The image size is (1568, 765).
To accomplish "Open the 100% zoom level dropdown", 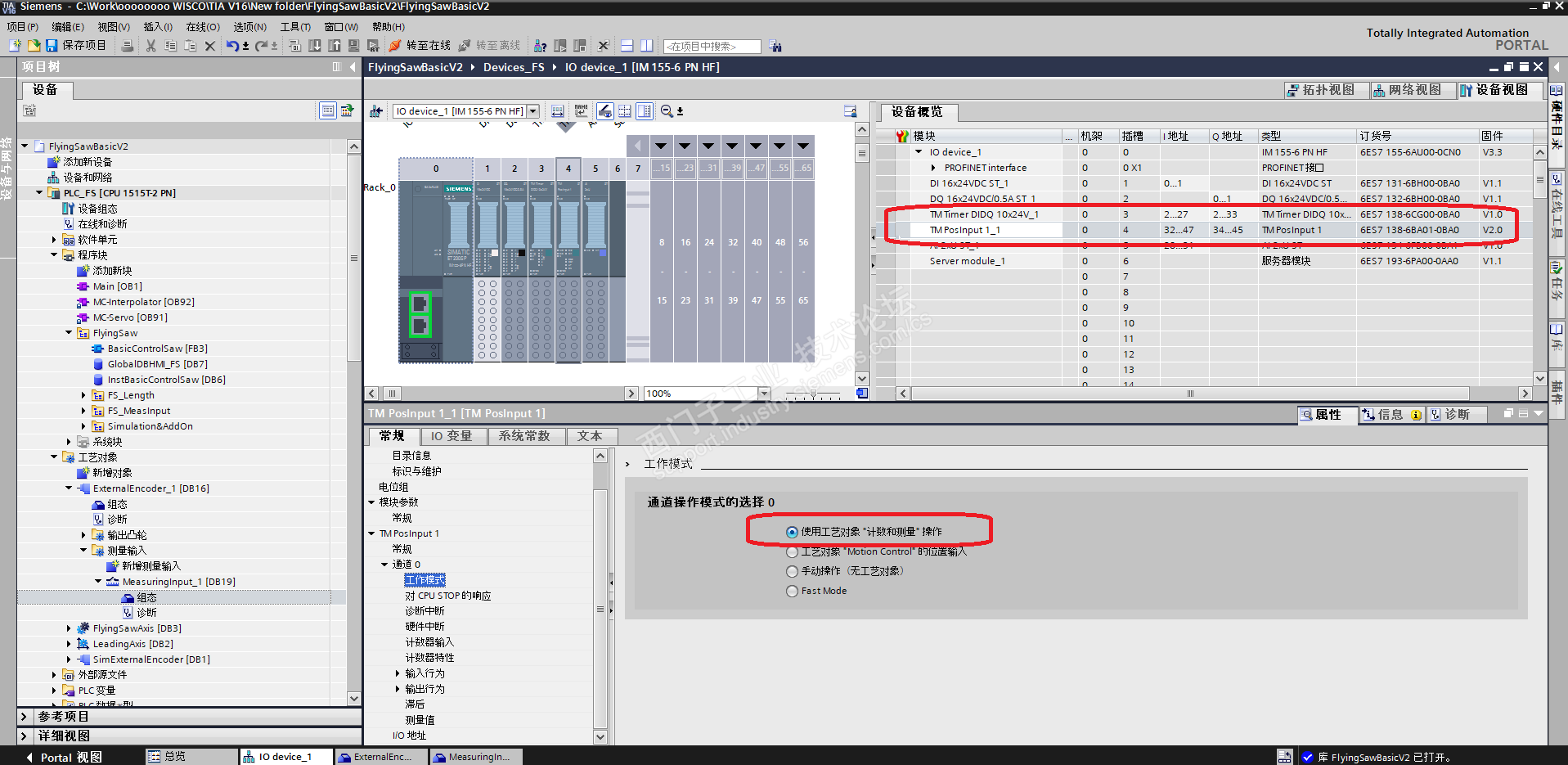I will click(764, 394).
